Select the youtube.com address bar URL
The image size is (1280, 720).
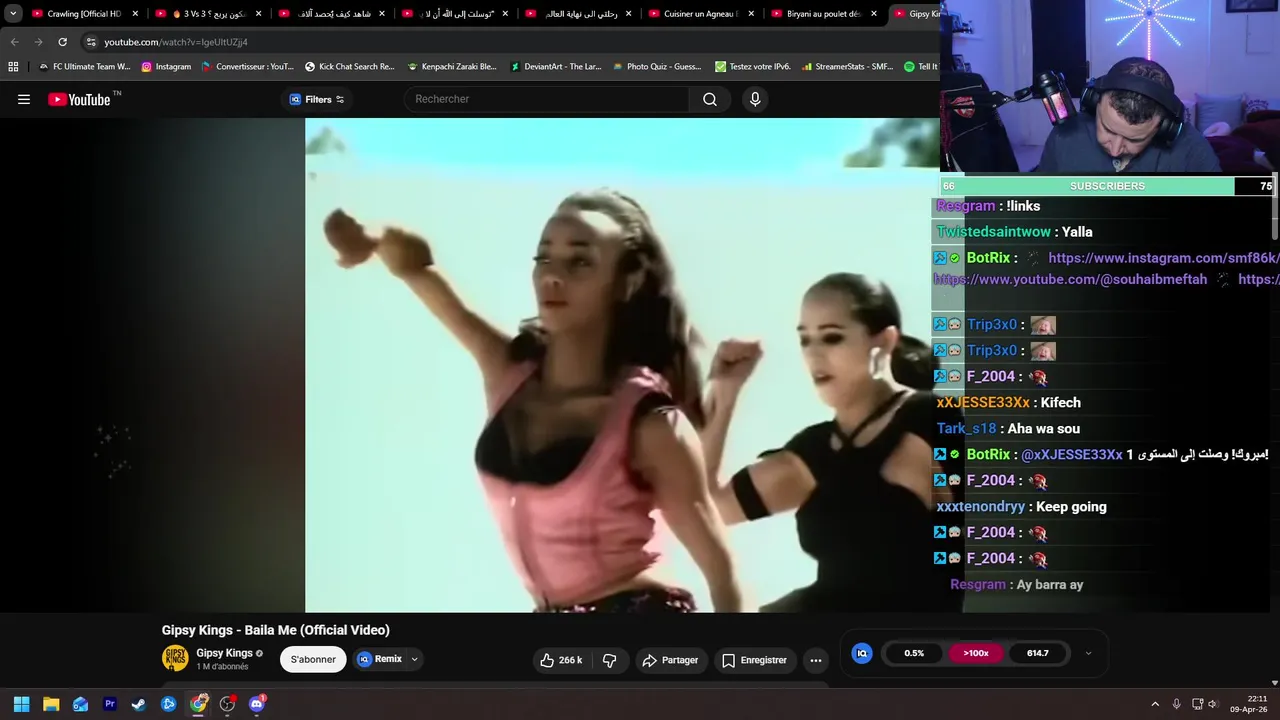click(x=176, y=42)
